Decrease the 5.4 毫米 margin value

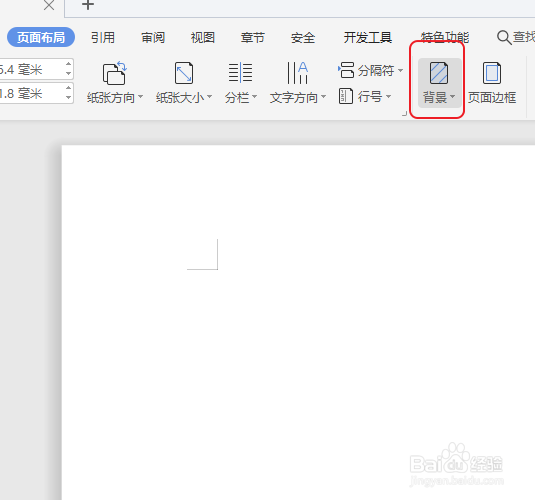pos(69,74)
